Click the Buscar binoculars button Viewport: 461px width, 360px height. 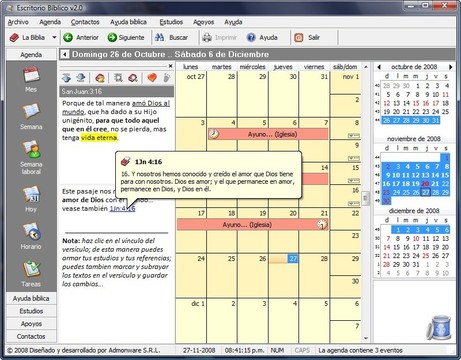point(172,37)
